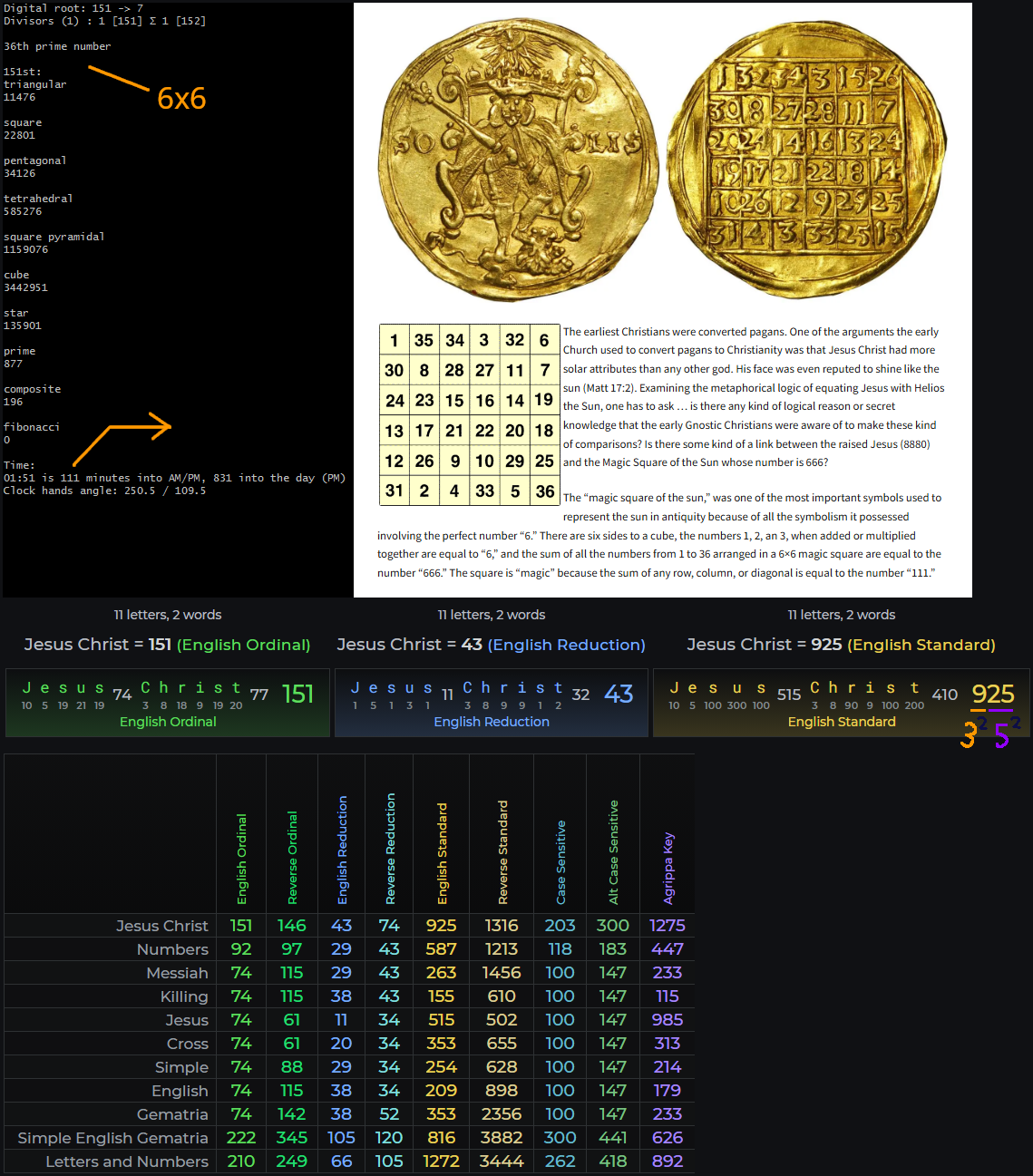Select the Case Sensitive column header

tap(560, 862)
